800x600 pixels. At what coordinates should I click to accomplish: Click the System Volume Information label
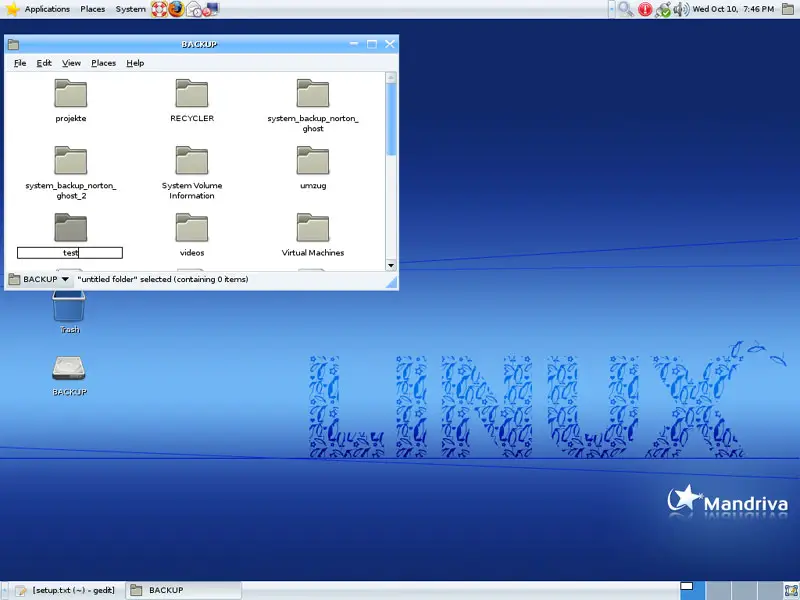pyautogui.click(x=192, y=191)
